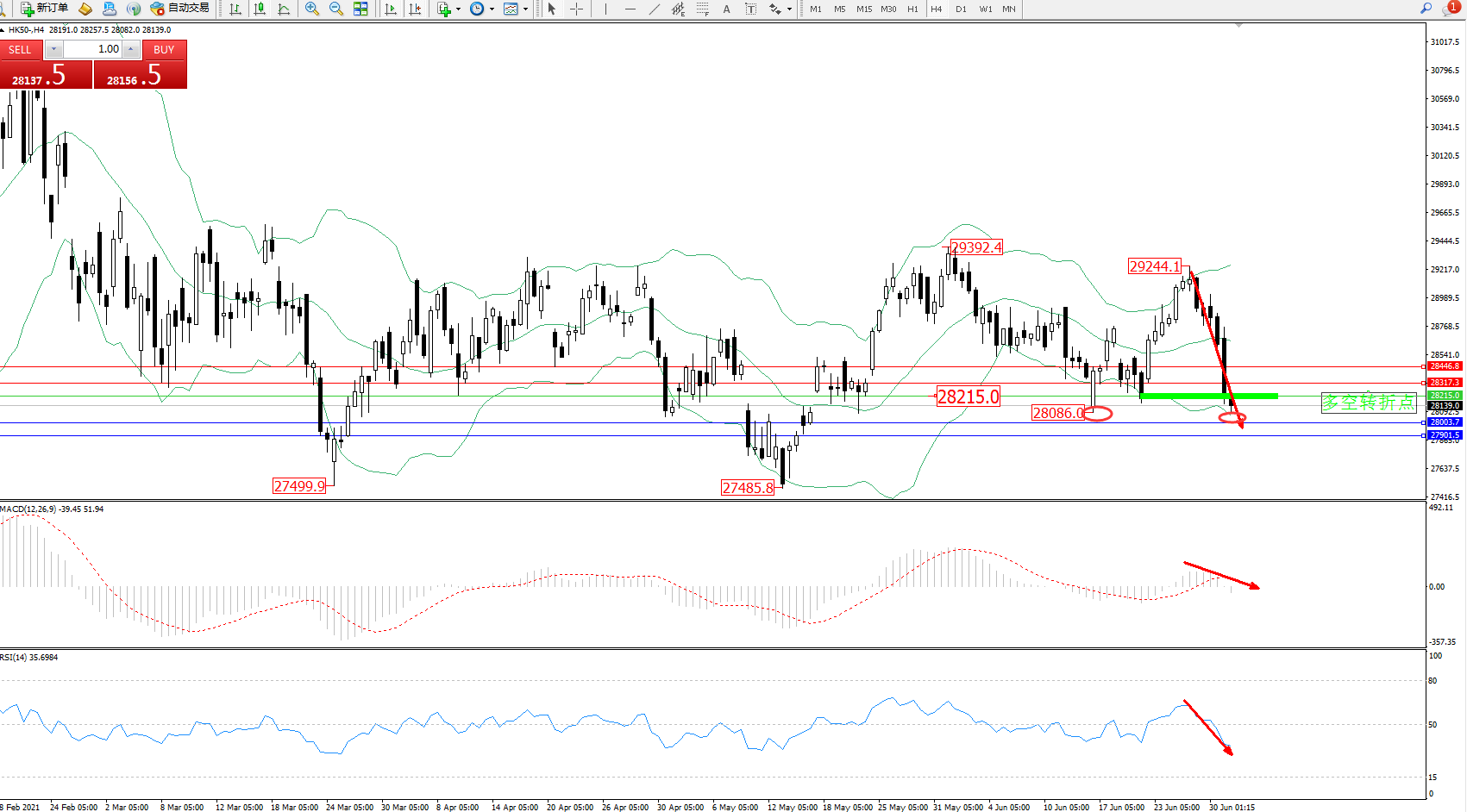Switch chart to candlestick mode
Image resolution: width=1467 pixels, height=812 pixels.
coord(260,9)
